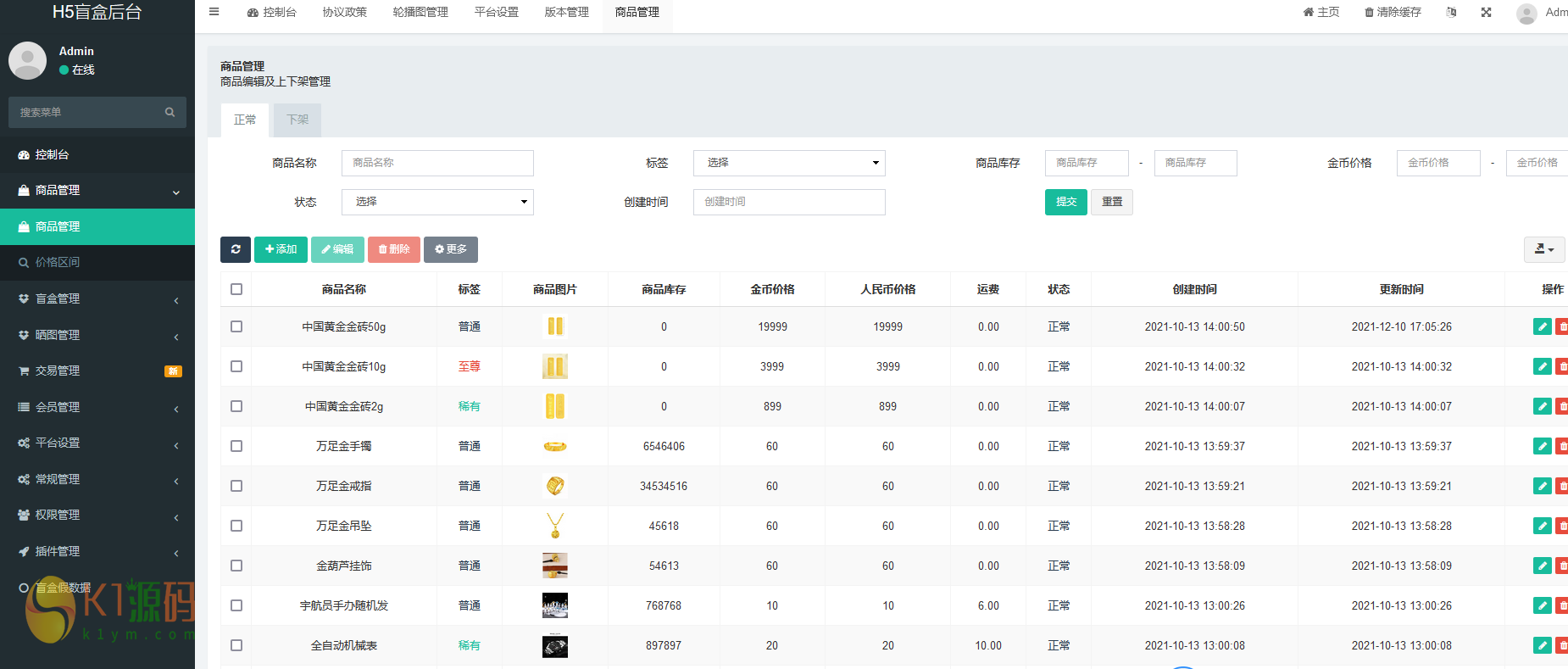Select the checkbox for 全自动机械表 row
Screen dimensions: 1568x669
pos(236,645)
